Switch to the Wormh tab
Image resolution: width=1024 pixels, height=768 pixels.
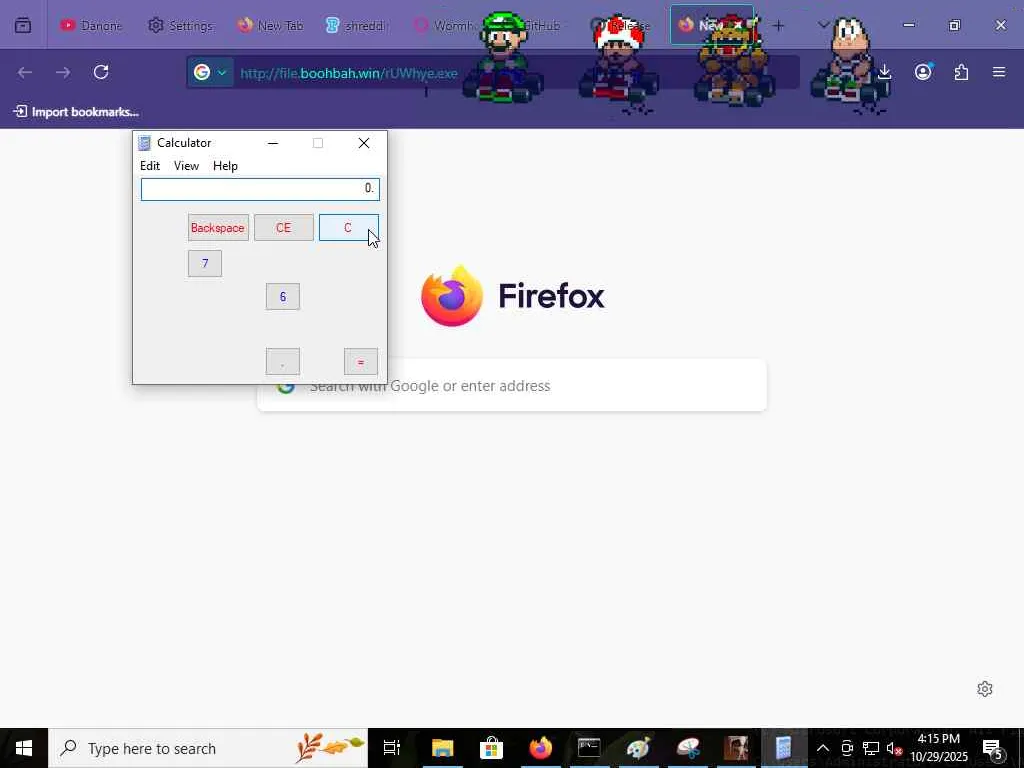pos(444,25)
